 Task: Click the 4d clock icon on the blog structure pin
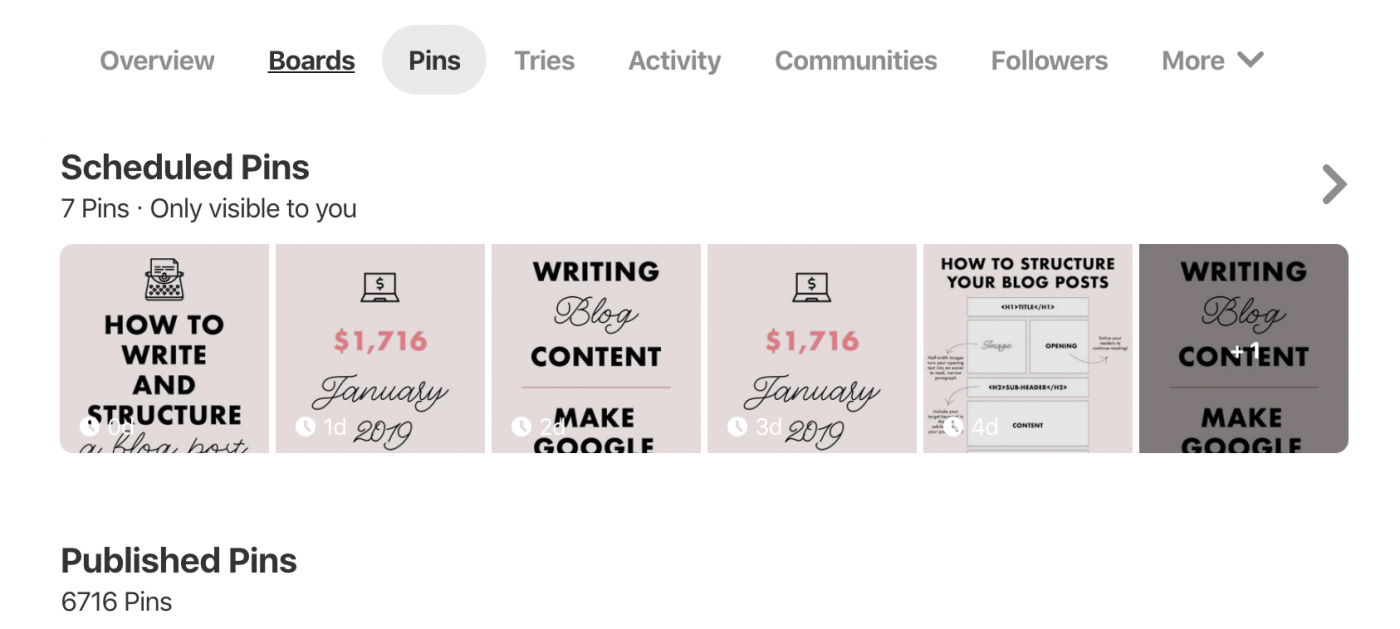click(x=953, y=425)
